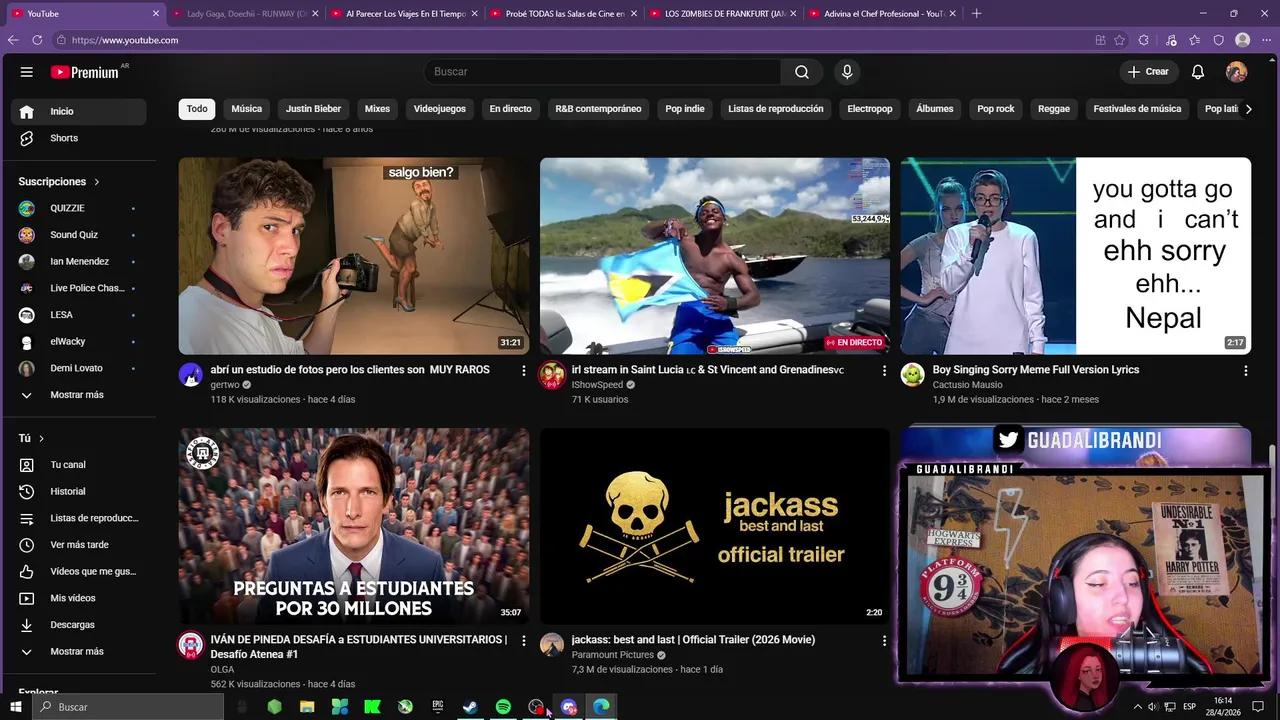Open new browser tab plus button
This screenshot has width=1280, height=720.
tap(976, 13)
